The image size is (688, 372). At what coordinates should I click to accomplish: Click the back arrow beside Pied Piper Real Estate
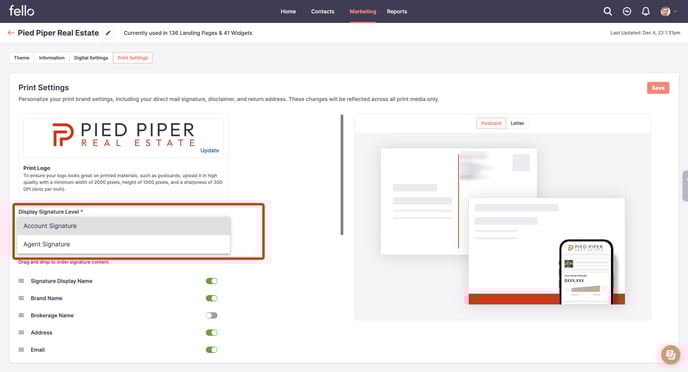11,33
